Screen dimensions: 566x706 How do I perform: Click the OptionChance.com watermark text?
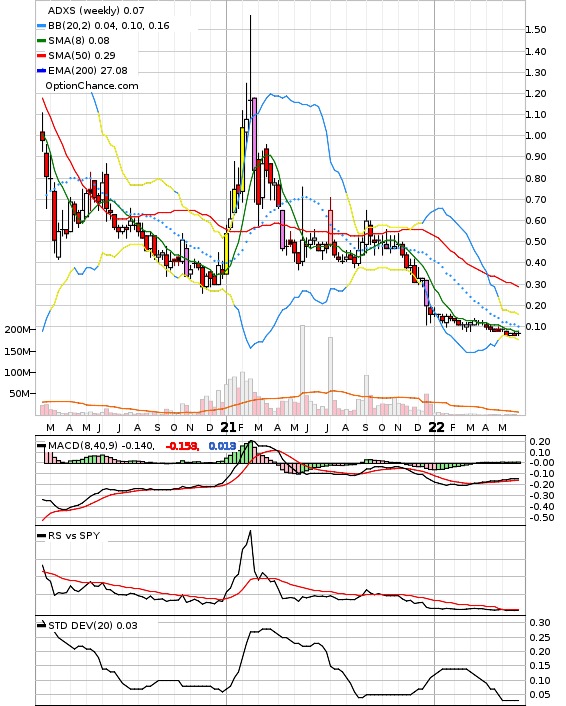click(92, 86)
